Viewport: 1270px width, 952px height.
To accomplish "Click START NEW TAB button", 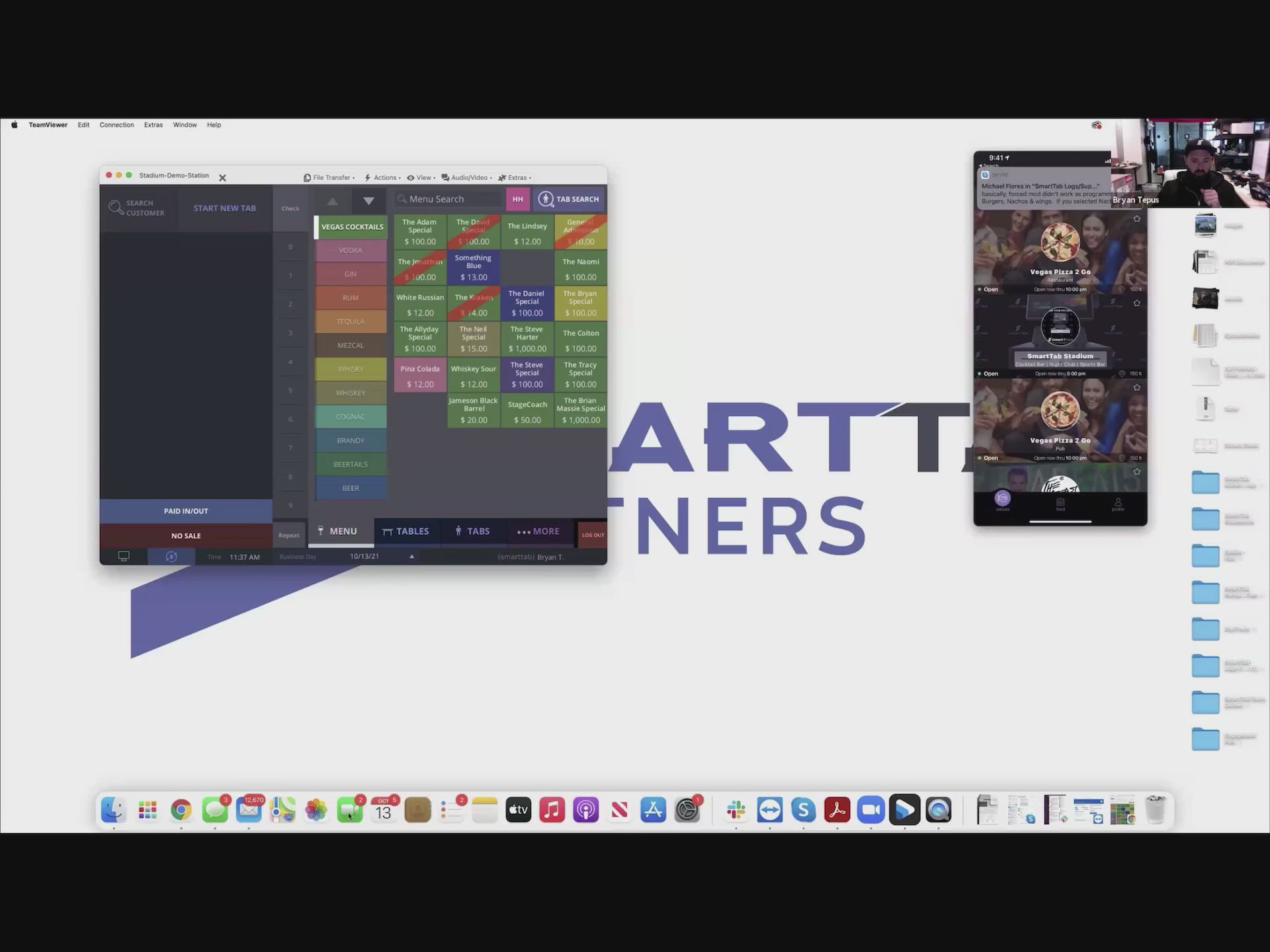I will coord(224,208).
